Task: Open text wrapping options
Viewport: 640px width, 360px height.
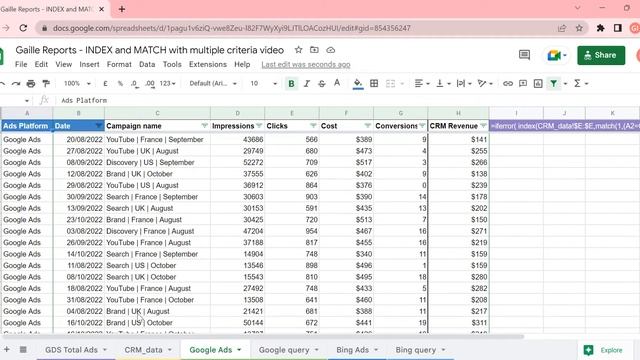Action: coord(464,84)
